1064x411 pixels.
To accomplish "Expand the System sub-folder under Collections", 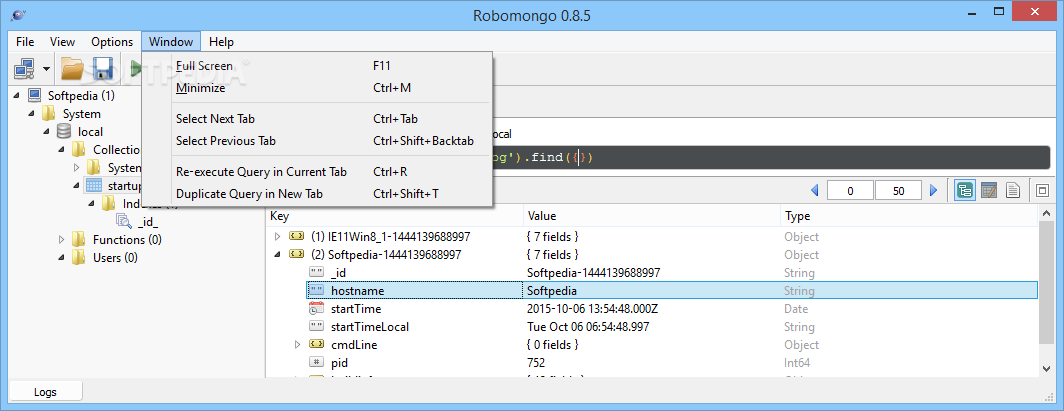I will point(77,167).
